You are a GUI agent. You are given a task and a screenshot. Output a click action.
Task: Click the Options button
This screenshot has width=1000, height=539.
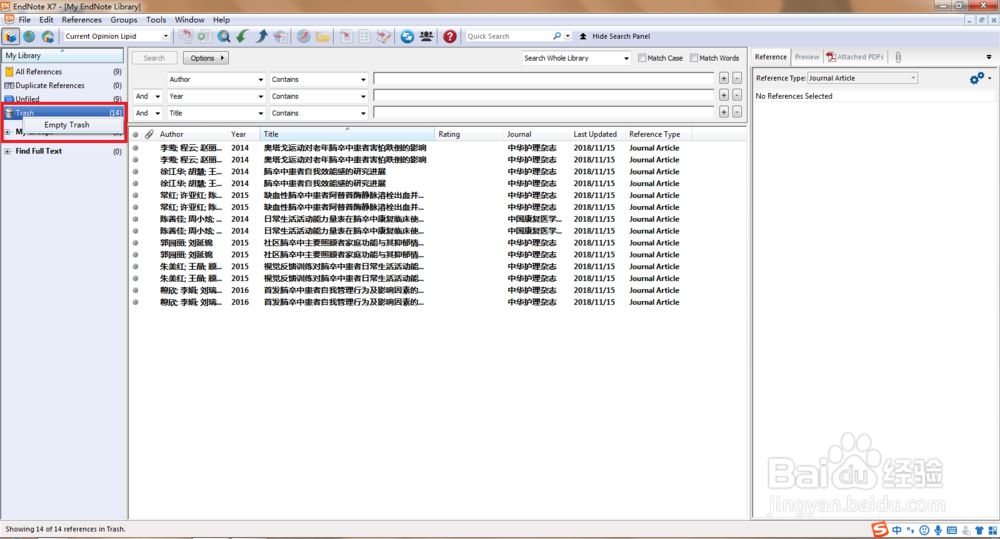pyautogui.click(x=206, y=58)
